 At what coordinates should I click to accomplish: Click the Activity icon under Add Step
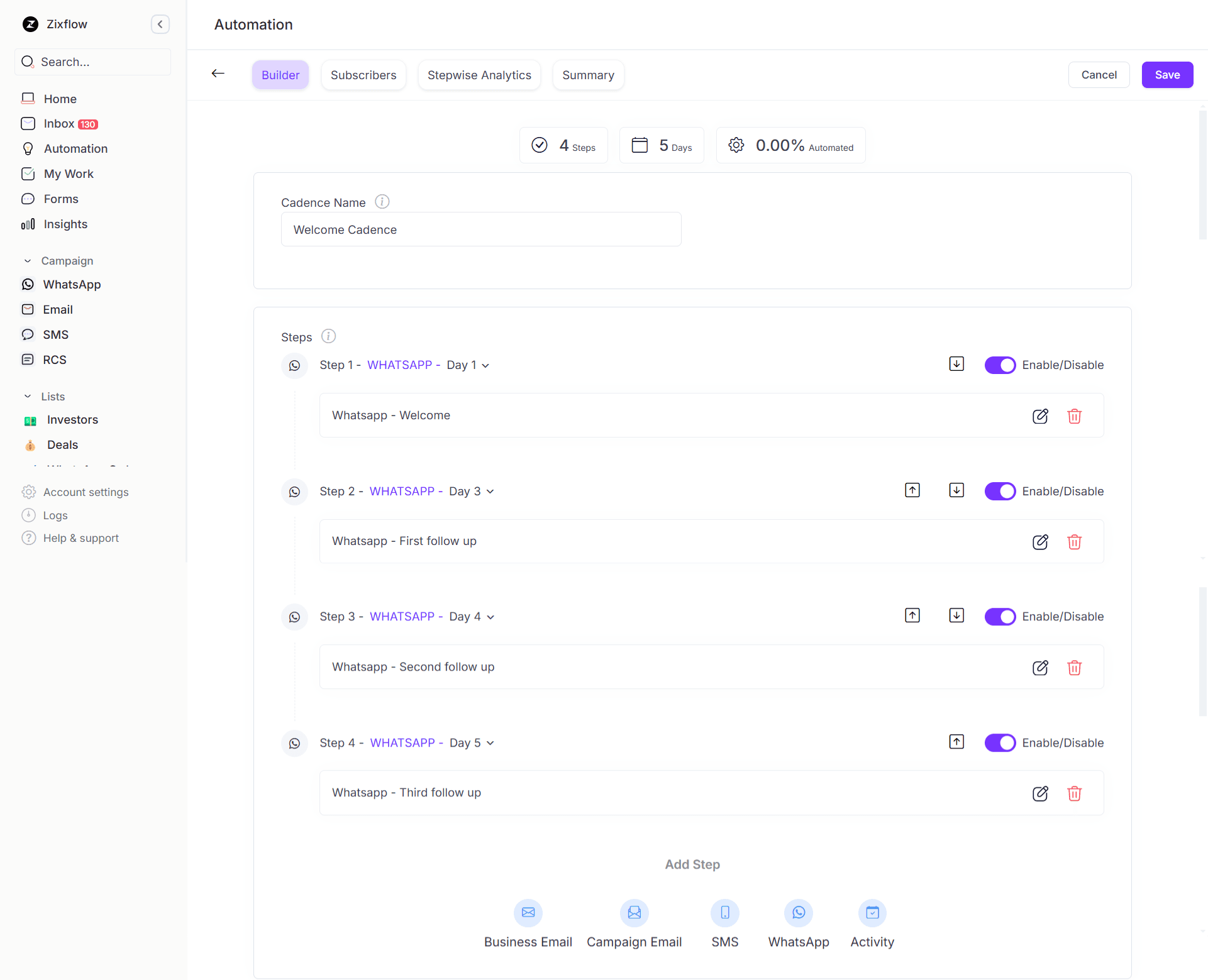(872, 913)
